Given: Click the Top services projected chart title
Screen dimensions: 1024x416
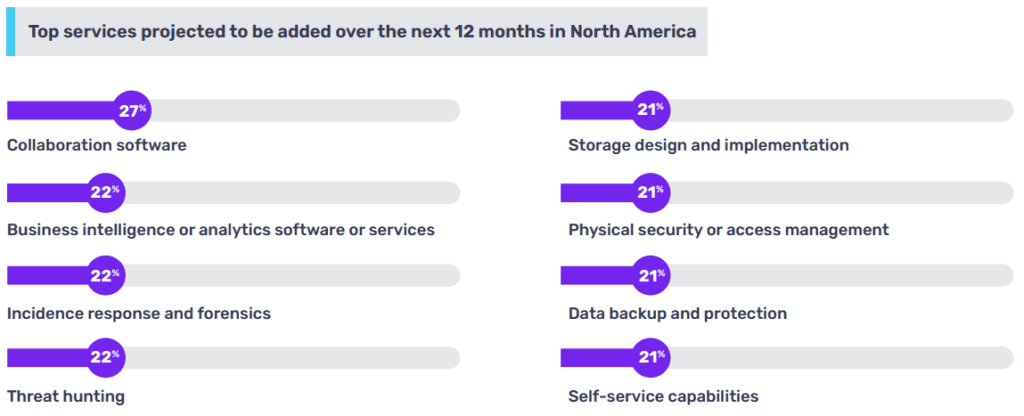Looking at the screenshot, I should (362, 31).
